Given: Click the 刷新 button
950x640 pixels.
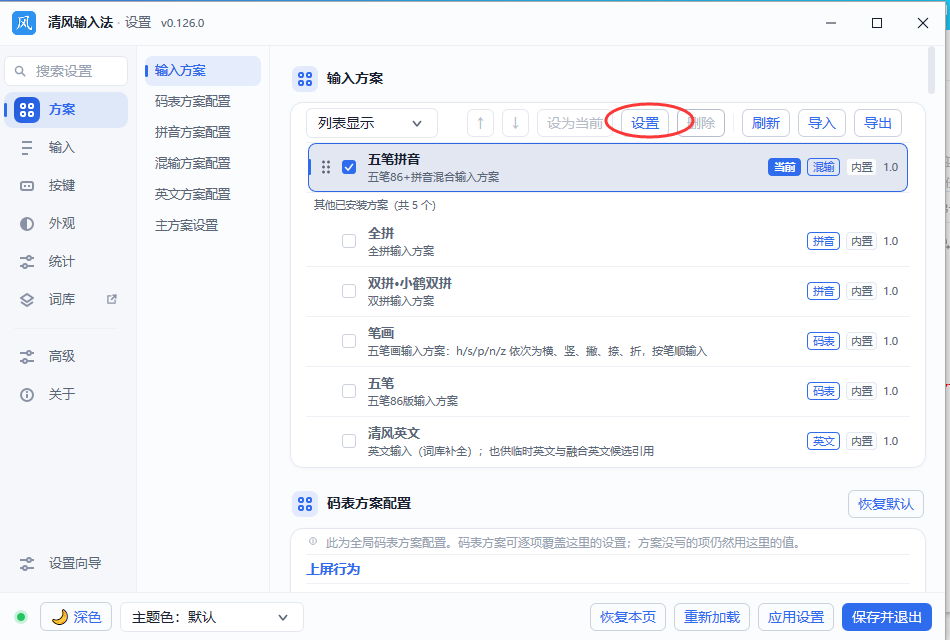Looking at the screenshot, I should [766, 123].
